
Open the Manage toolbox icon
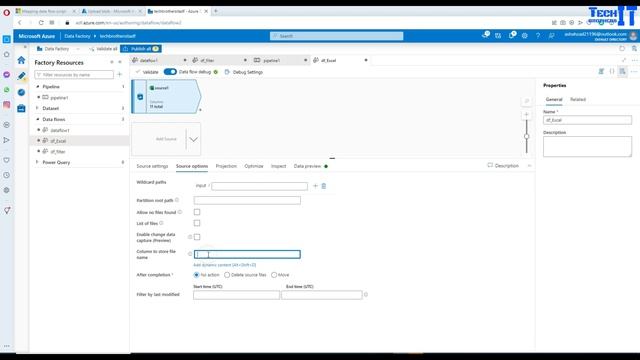click(x=21, y=108)
